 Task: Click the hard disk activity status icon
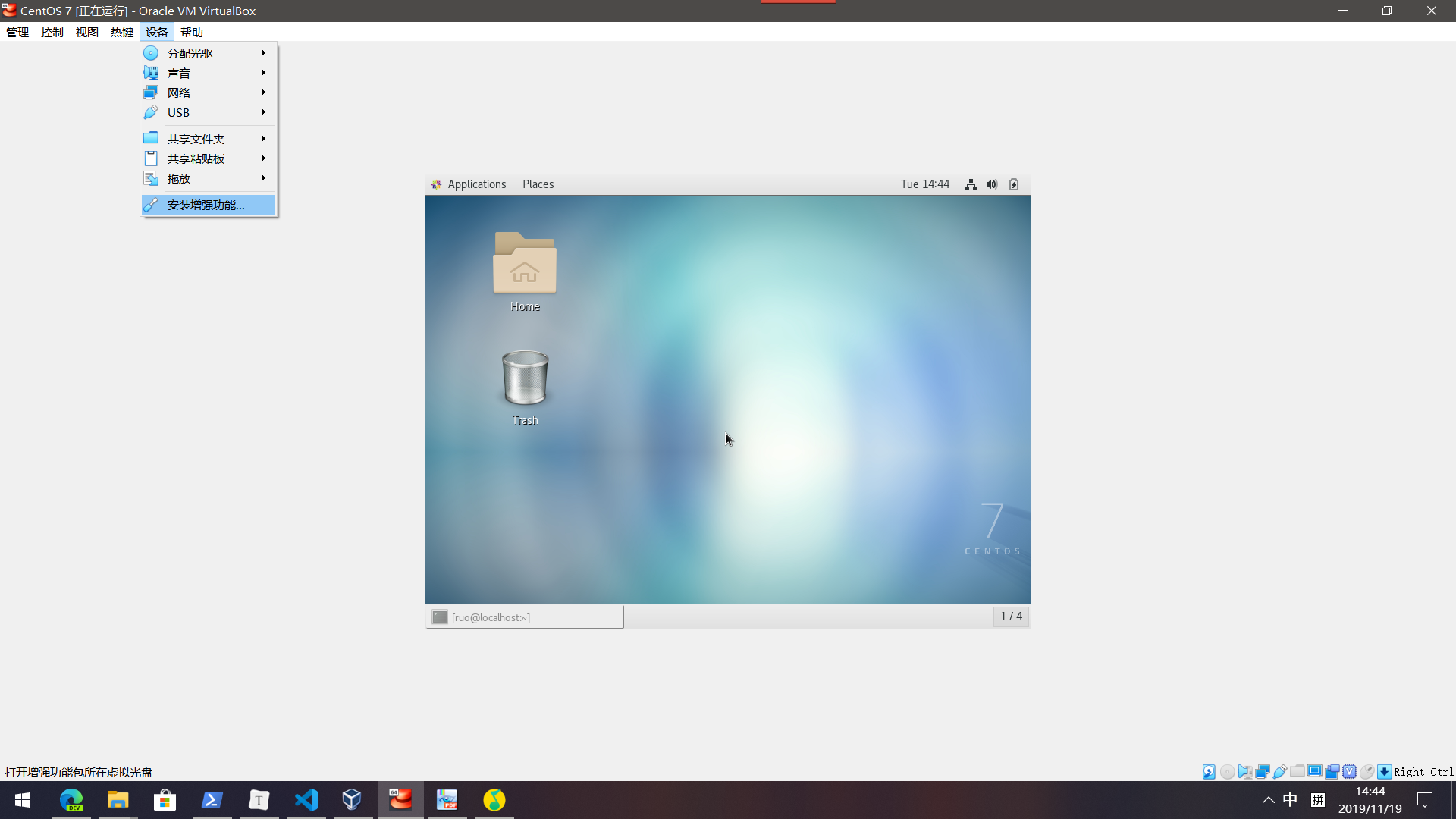tap(1209, 772)
